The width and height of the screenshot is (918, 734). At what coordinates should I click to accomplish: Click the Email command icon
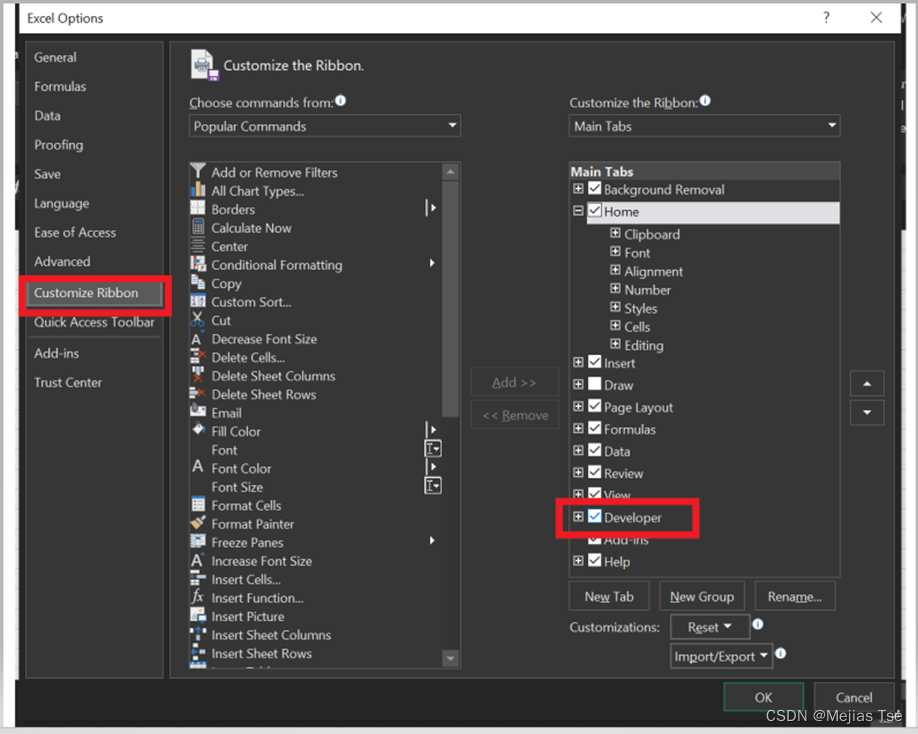click(x=198, y=411)
